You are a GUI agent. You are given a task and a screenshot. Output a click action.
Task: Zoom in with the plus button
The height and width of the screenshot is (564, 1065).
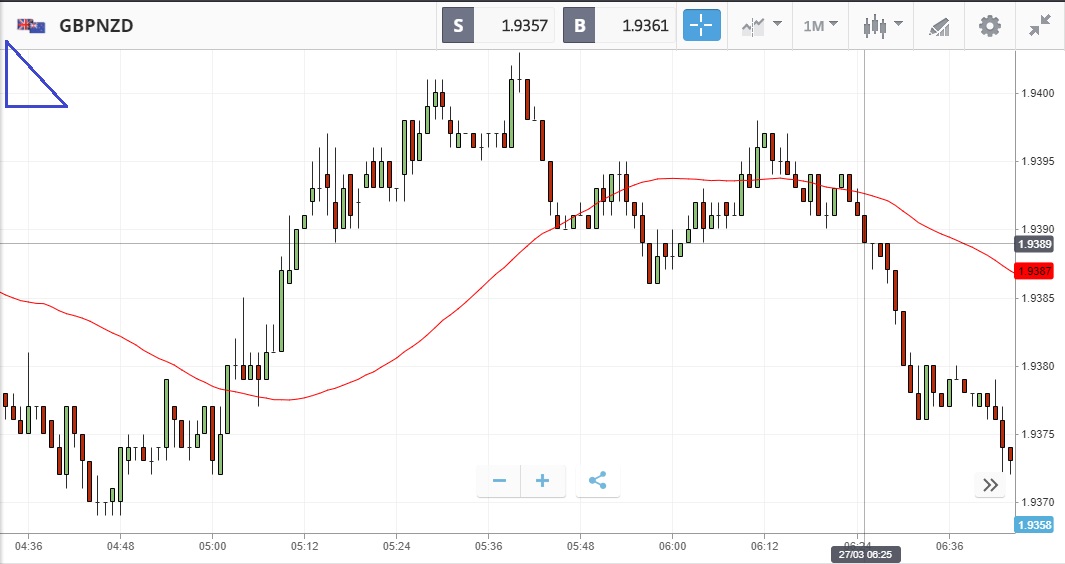(543, 481)
